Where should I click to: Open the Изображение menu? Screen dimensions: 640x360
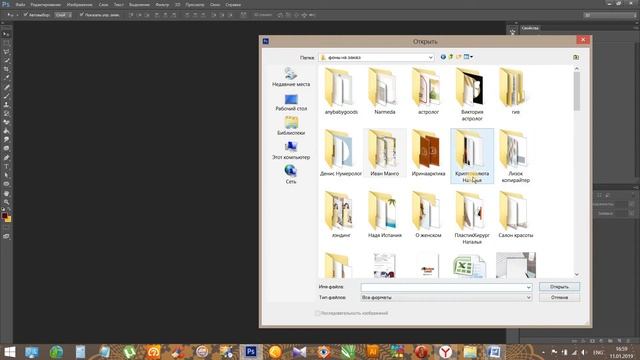pyautogui.click(x=80, y=4)
